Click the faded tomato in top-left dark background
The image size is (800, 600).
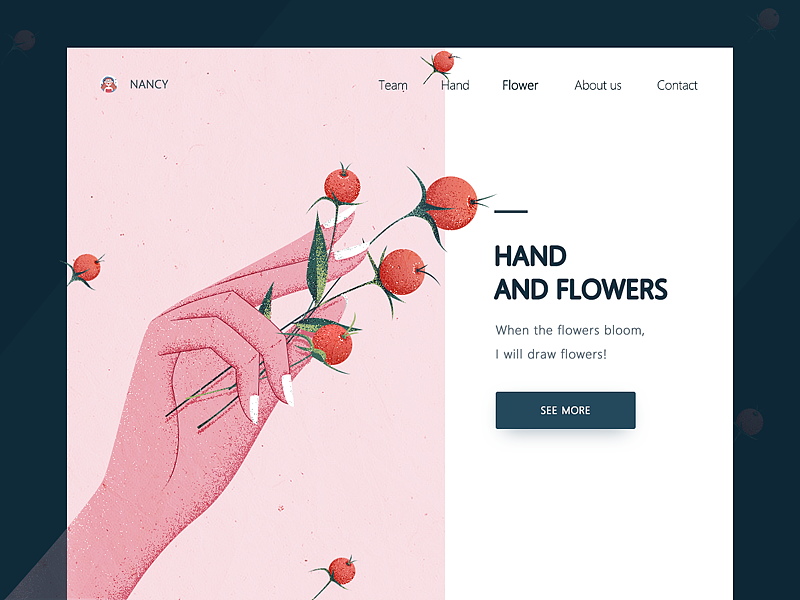24,40
